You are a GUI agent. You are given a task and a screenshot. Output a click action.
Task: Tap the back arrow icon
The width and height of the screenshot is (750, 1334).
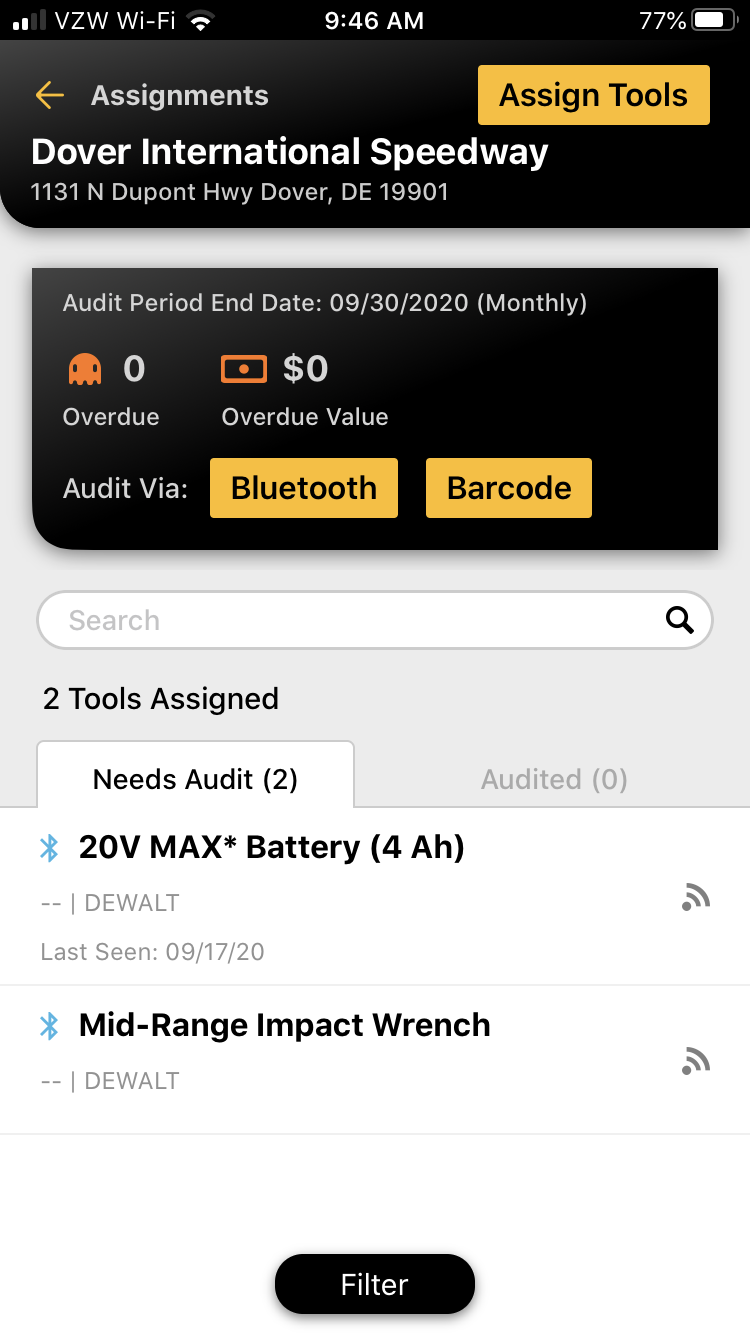click(x=49, y=95)
